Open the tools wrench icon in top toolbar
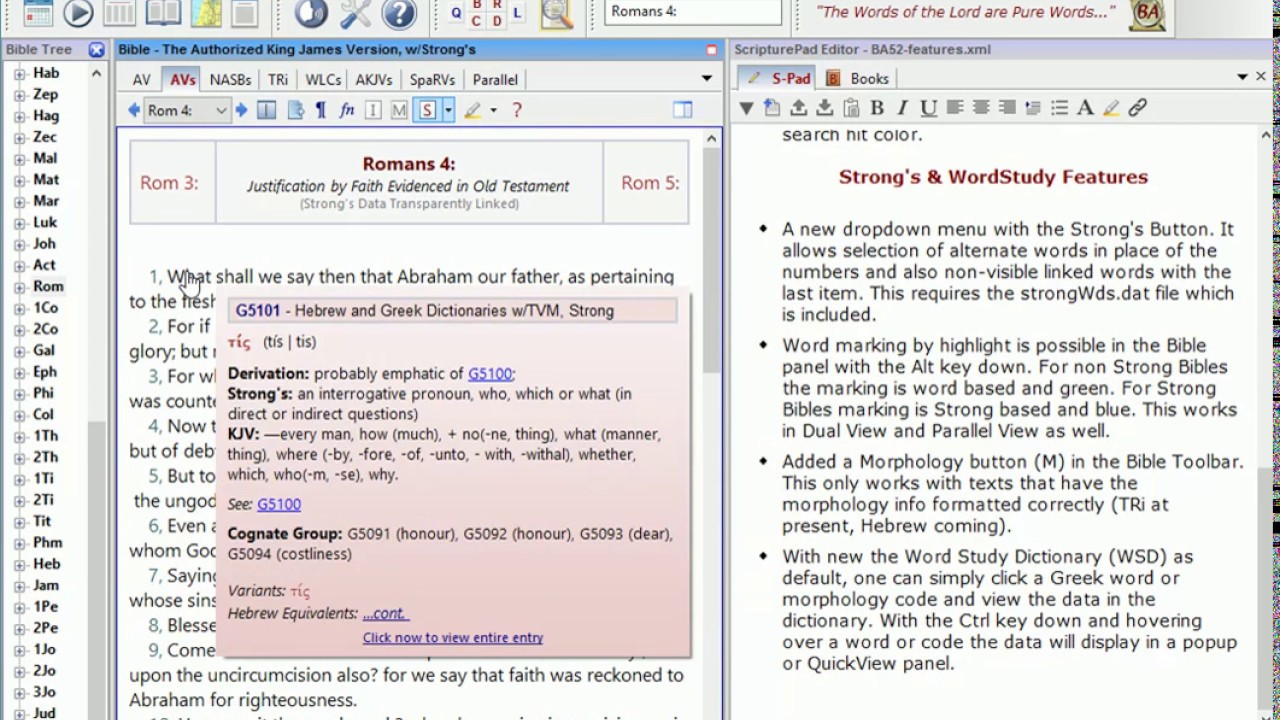The height and width of the screenshot is (720, 1280). click(x=355, y=13)
